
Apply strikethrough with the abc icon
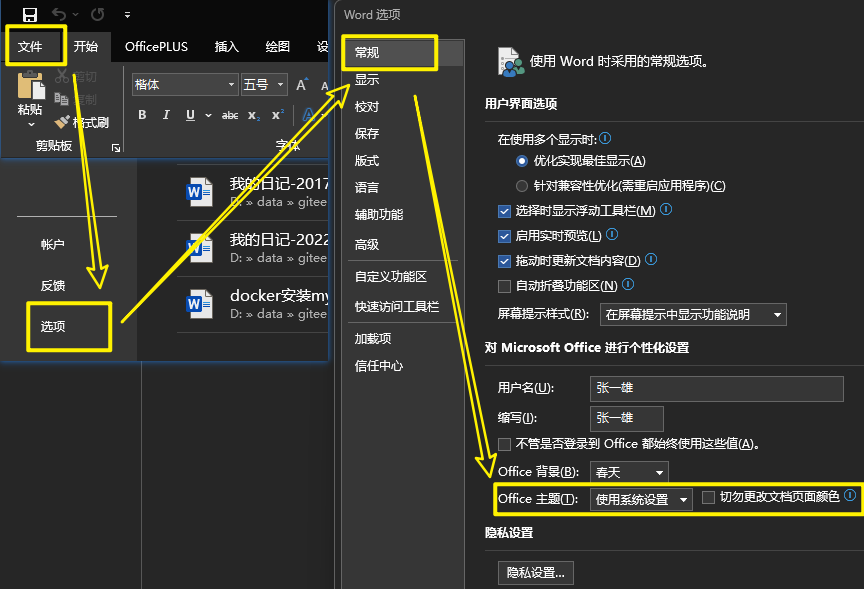[230, 115]
